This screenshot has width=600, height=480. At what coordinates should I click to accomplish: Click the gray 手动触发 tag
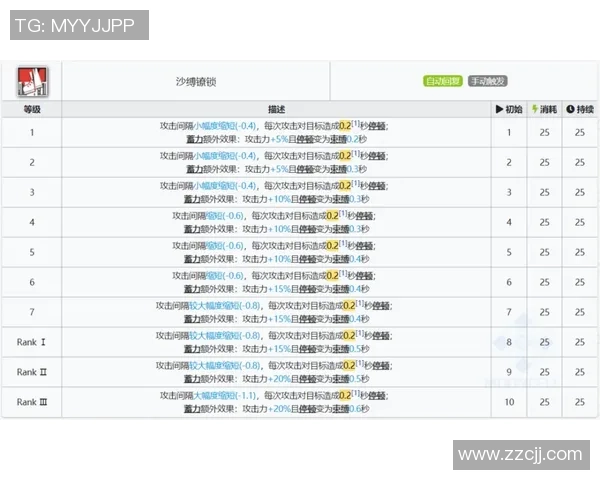(488, 81)
